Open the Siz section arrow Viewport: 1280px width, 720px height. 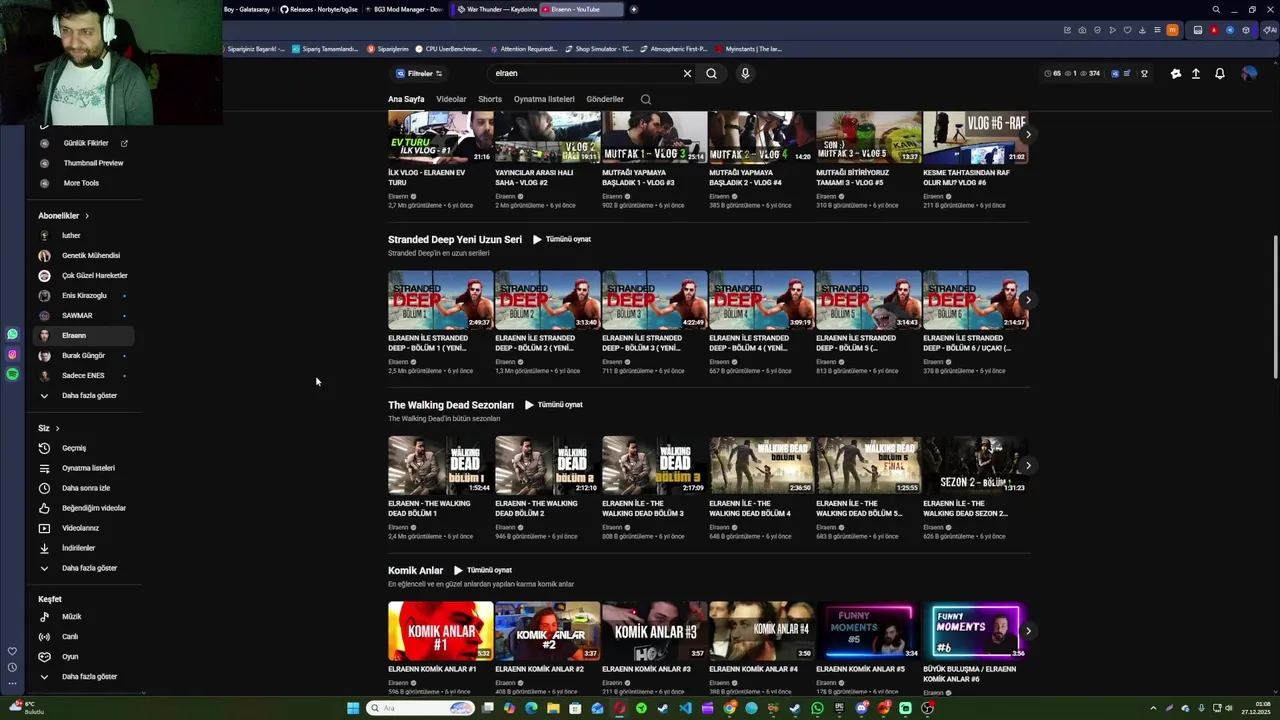57,428
